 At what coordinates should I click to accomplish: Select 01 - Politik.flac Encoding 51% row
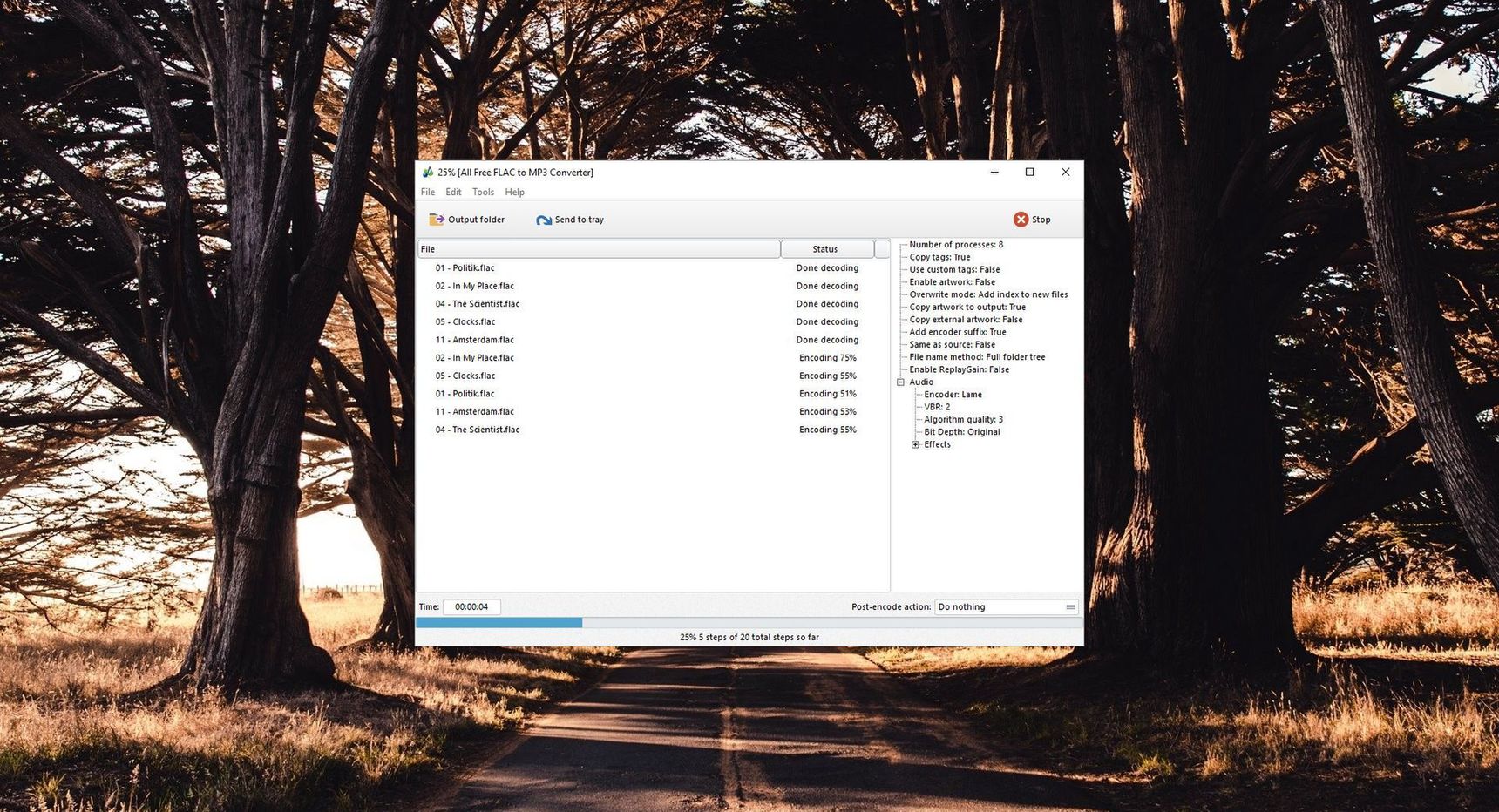click(x=653, y=394)
